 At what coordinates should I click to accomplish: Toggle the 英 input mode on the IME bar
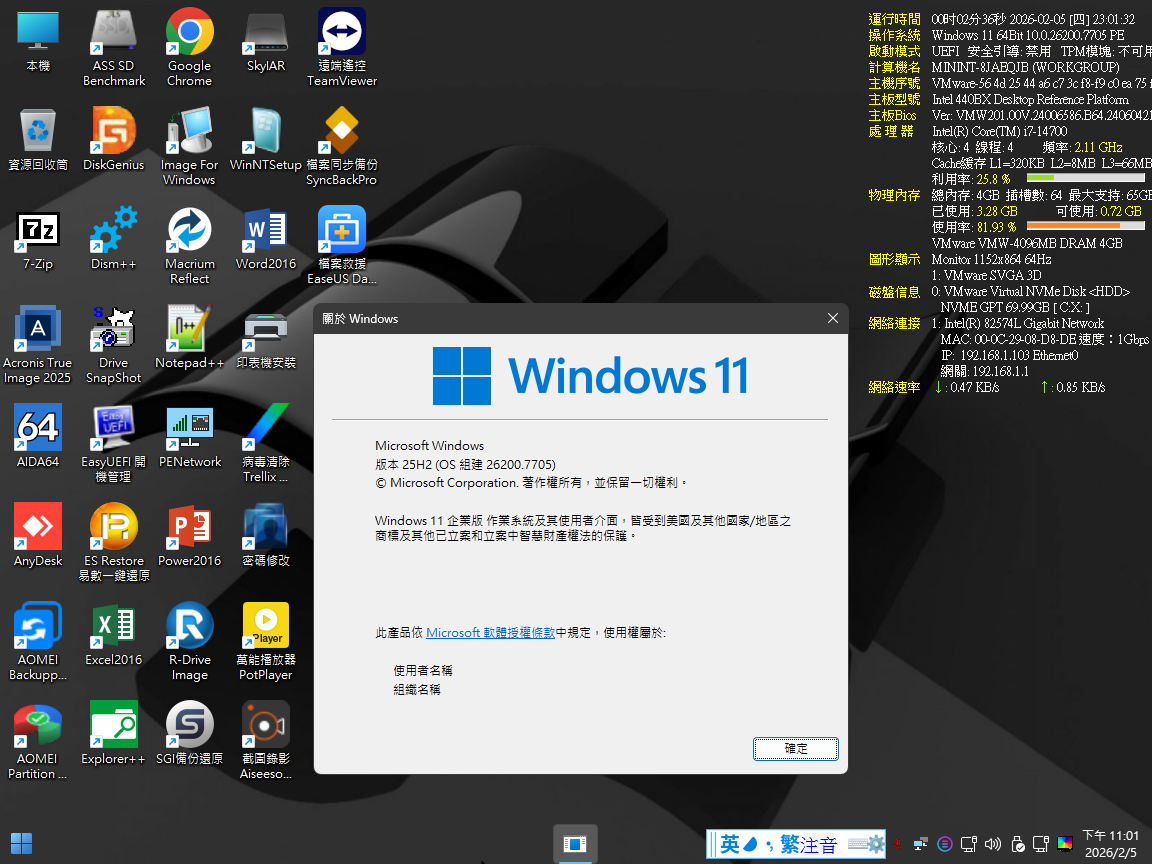click(730, 844)
